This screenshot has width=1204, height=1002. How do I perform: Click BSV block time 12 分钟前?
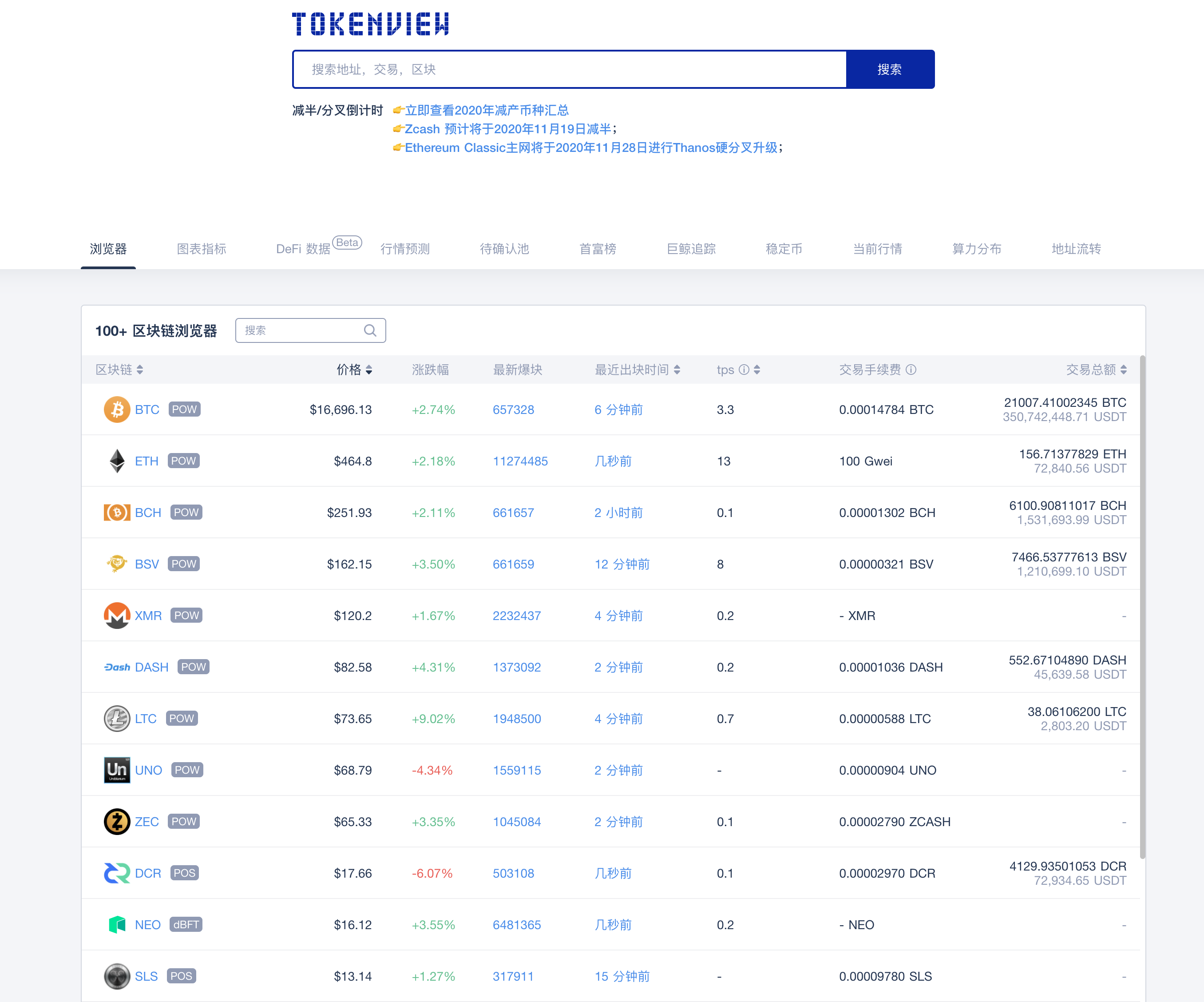tap(622, 564)
